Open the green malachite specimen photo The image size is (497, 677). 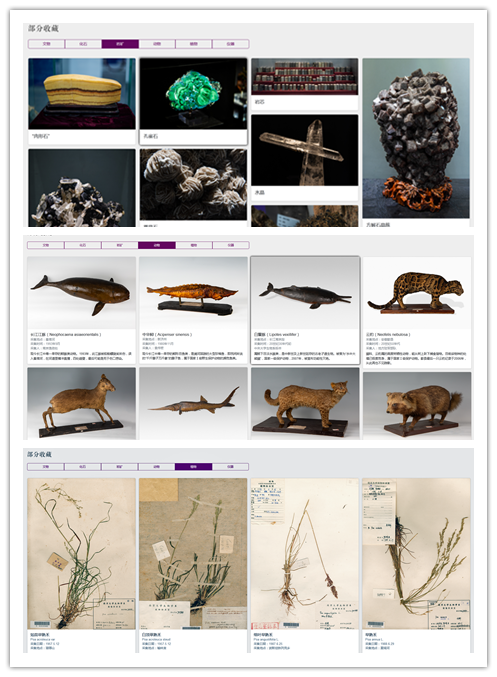coord(193,94)
